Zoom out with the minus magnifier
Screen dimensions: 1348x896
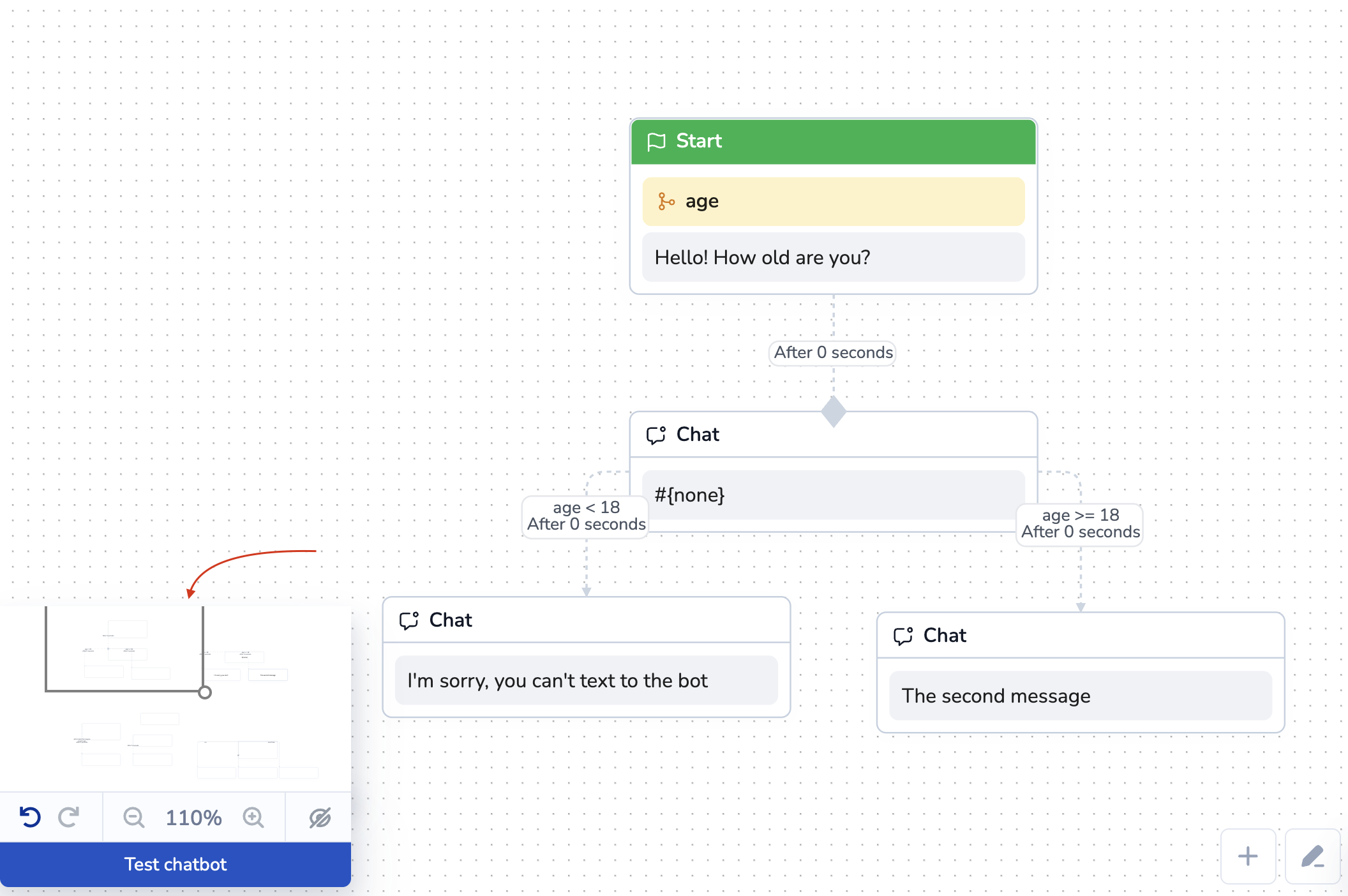point(133,818)
